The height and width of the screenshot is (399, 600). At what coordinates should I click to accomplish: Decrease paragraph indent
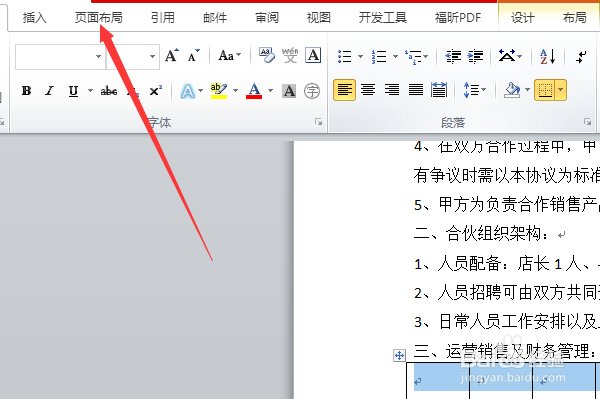(x=453, y=57)
